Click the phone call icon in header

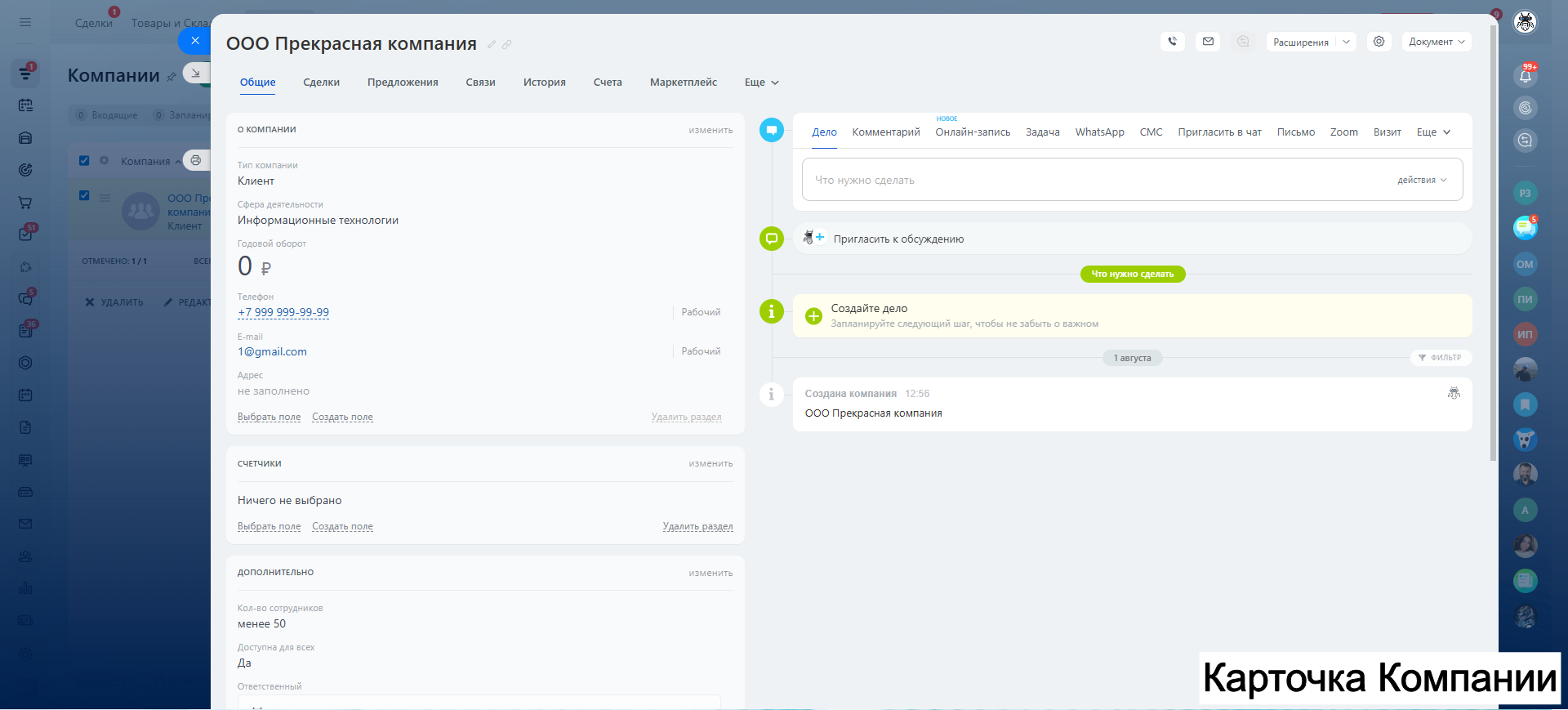[1172, 42]
